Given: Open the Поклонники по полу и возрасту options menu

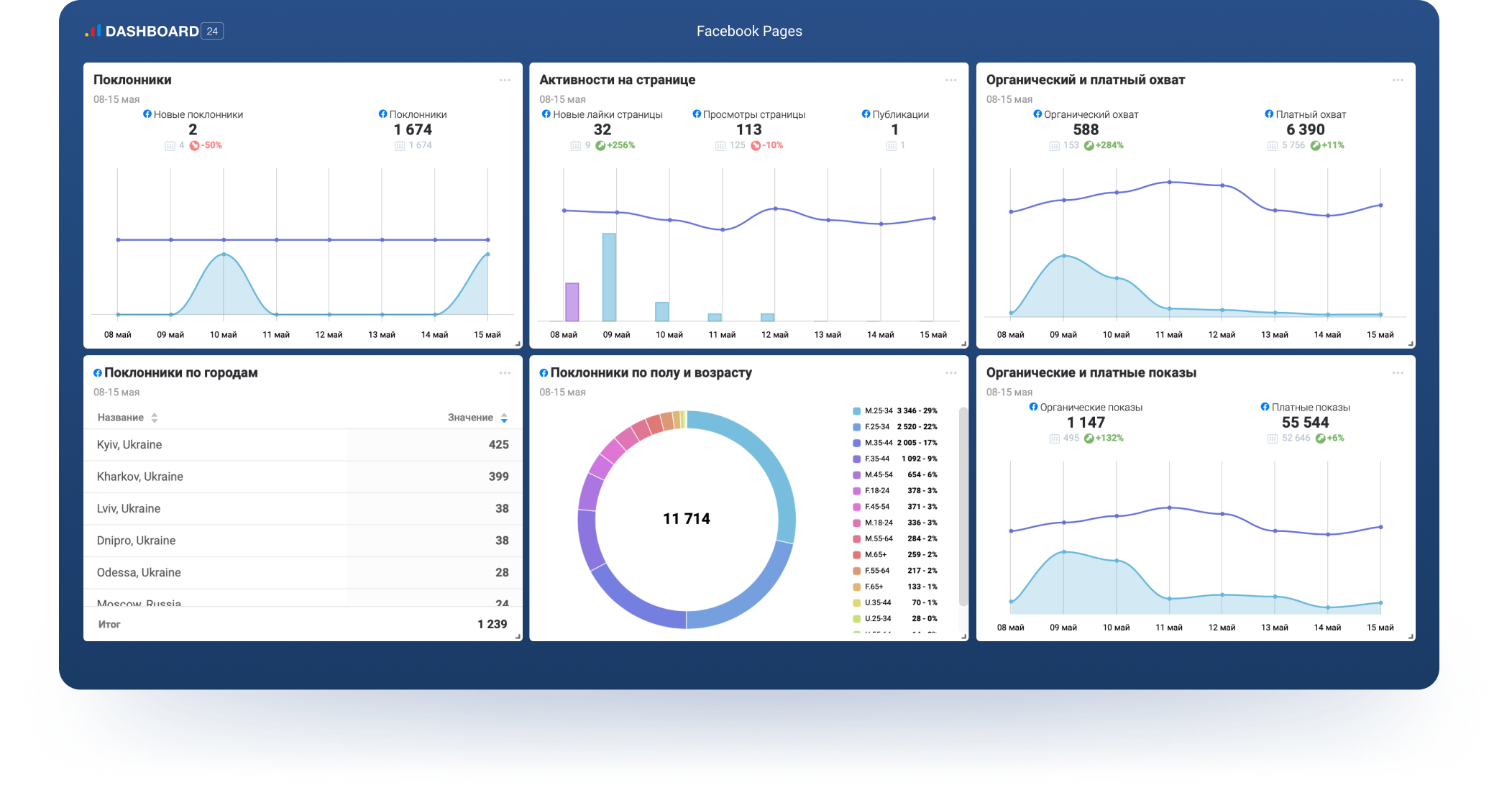Looking at the screenshot, I should tap(950, 372).
